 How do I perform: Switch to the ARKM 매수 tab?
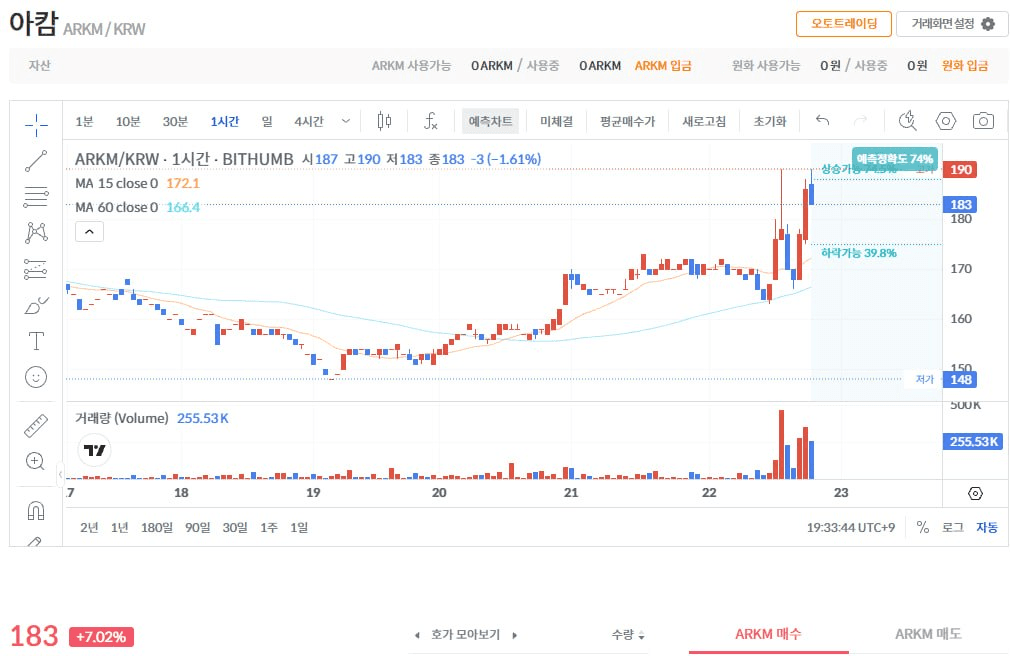pyautogui.click(x=768, y=634)
